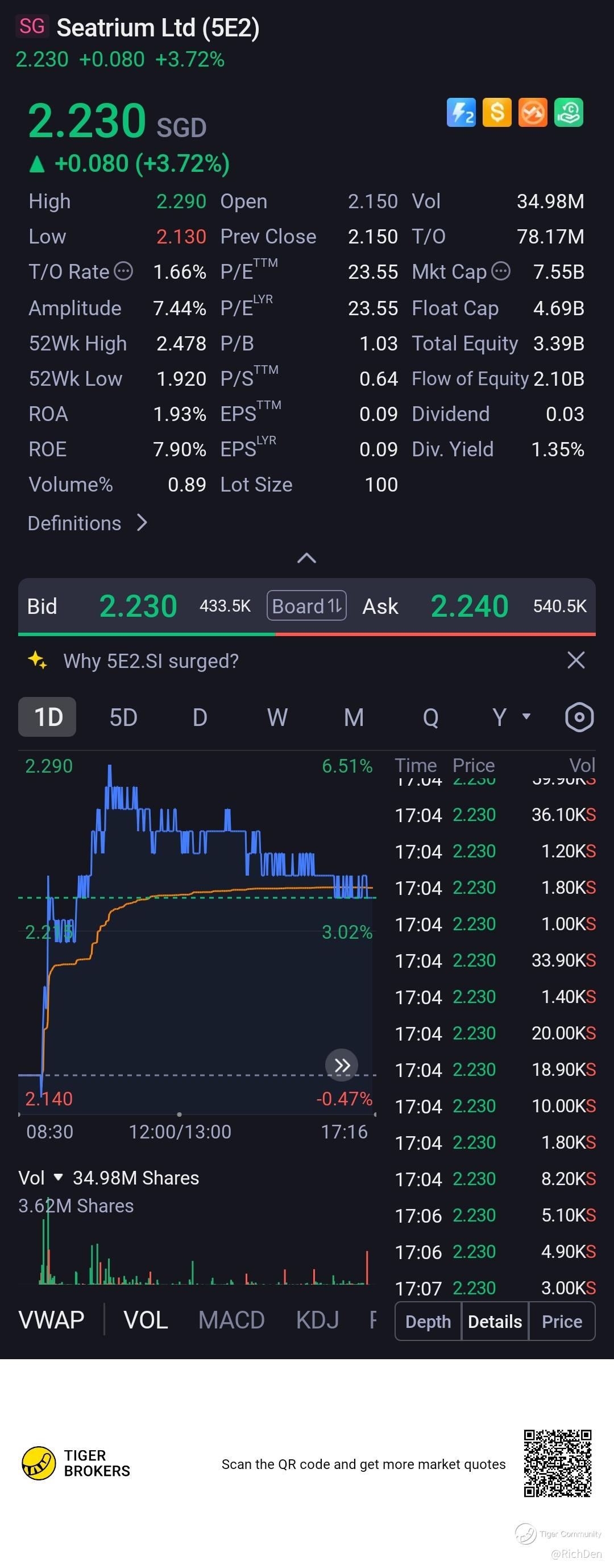This screenshot has width=614, height=1568.
Task: Switch to the Depth tab
Action: pyautogui.click(x=429, y=1322)
